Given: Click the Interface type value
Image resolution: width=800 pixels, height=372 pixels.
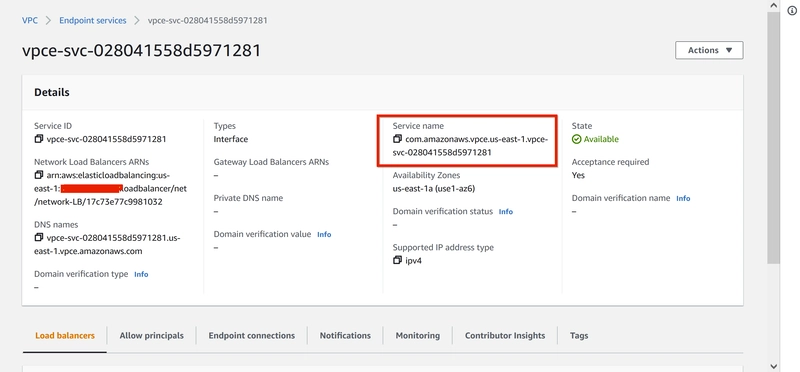Looking at the screenshot, I should coord(231,139).
